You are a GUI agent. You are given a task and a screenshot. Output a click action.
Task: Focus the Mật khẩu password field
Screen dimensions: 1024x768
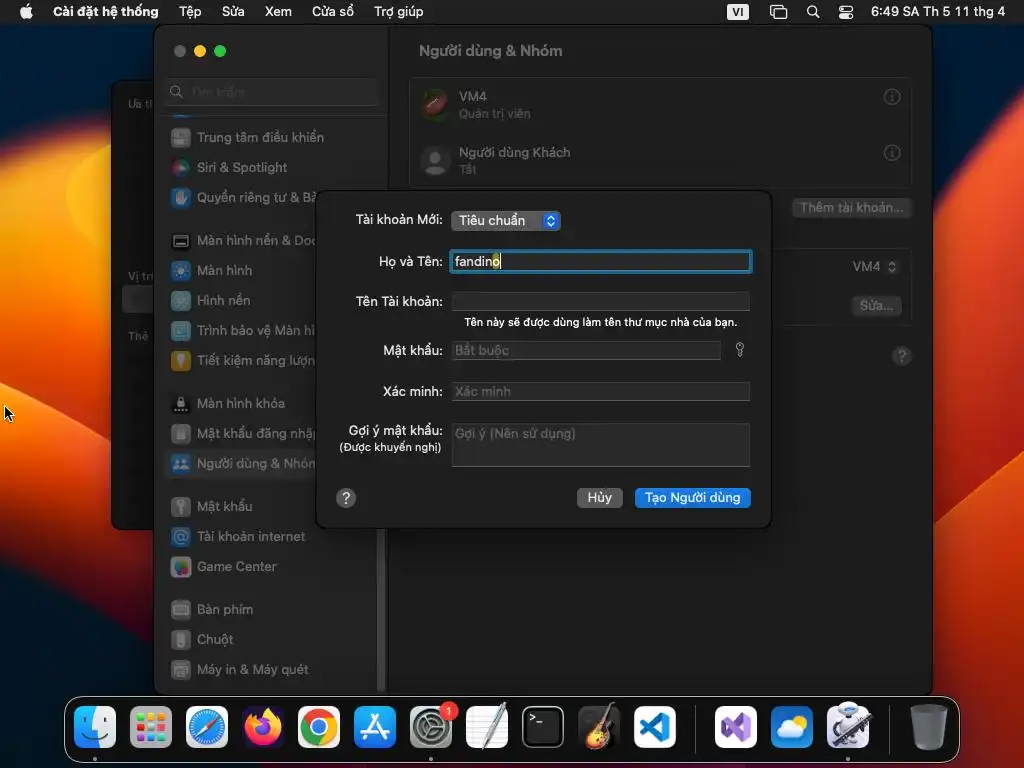586,350
